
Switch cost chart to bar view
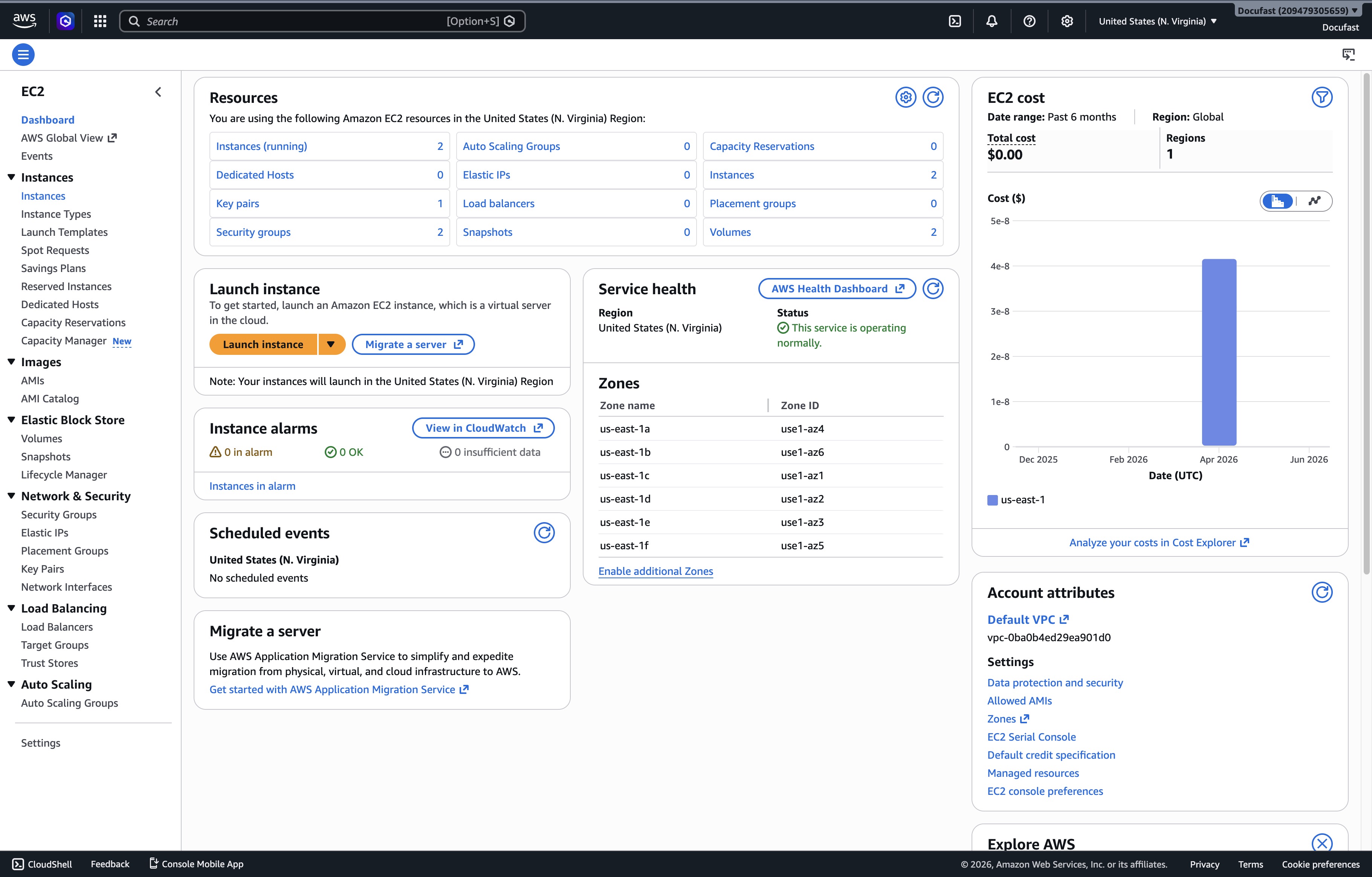click(1277, 200)
